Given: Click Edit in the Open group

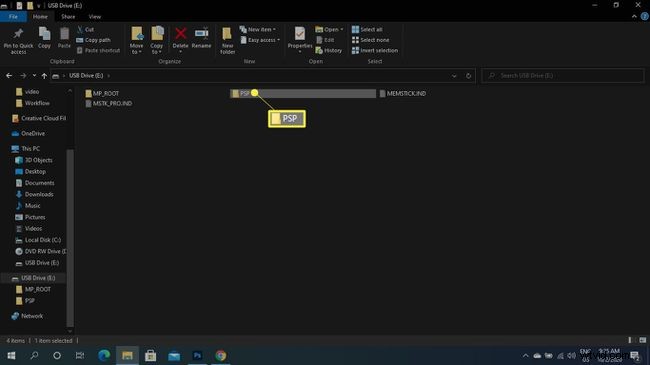Looking at the screenshot, I should tap(325, 40).
